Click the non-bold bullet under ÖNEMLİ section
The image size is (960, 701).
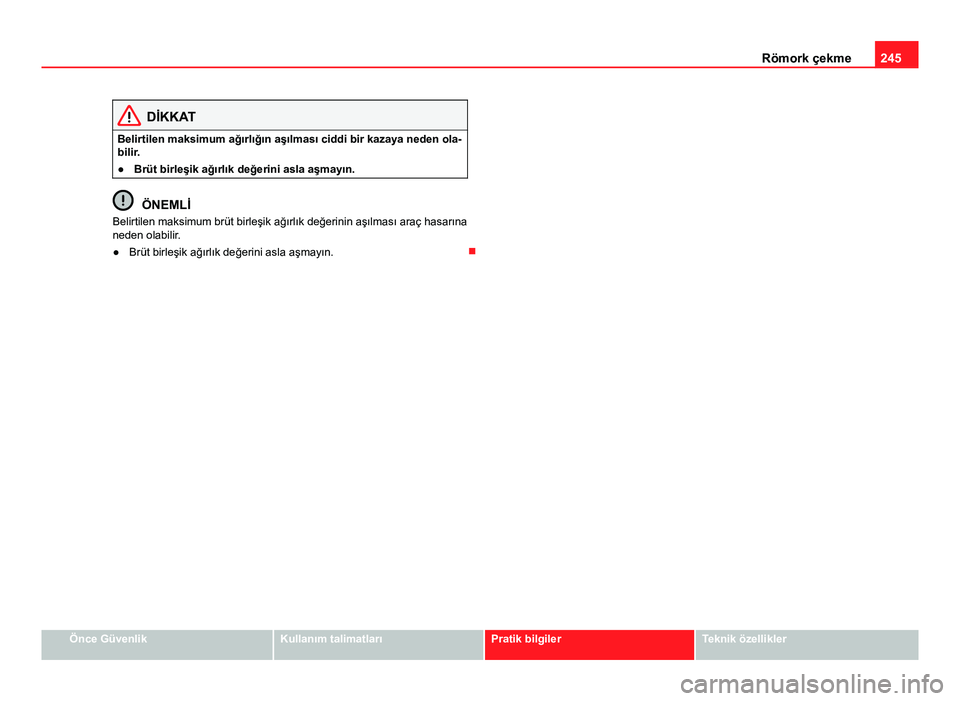click(231, 252)
